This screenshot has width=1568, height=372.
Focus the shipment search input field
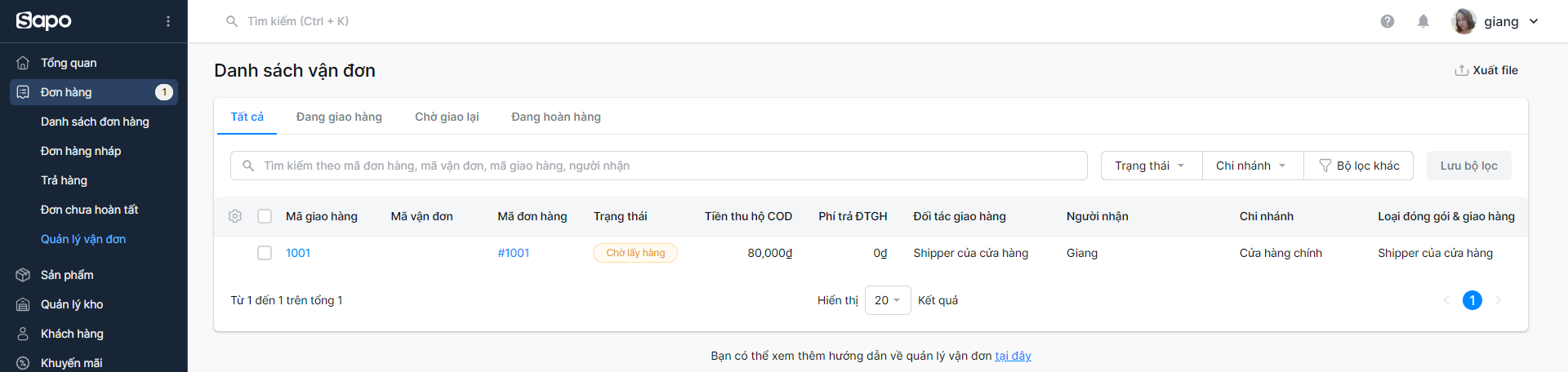(x=659, y=166)
